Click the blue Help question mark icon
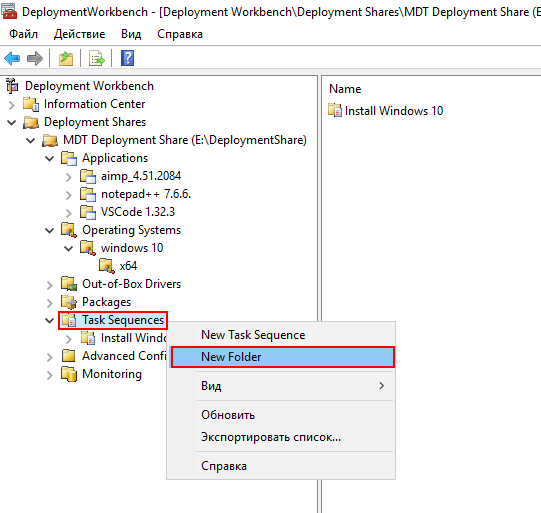This screenshot has height=513, width=541. [127, 58]
